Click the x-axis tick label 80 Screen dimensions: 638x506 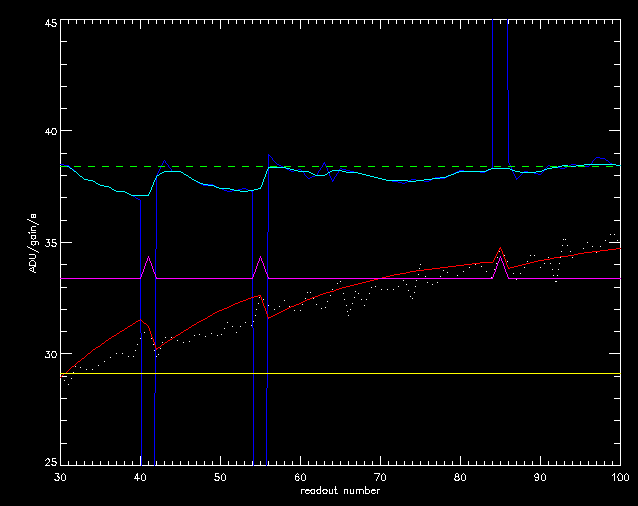460,477
